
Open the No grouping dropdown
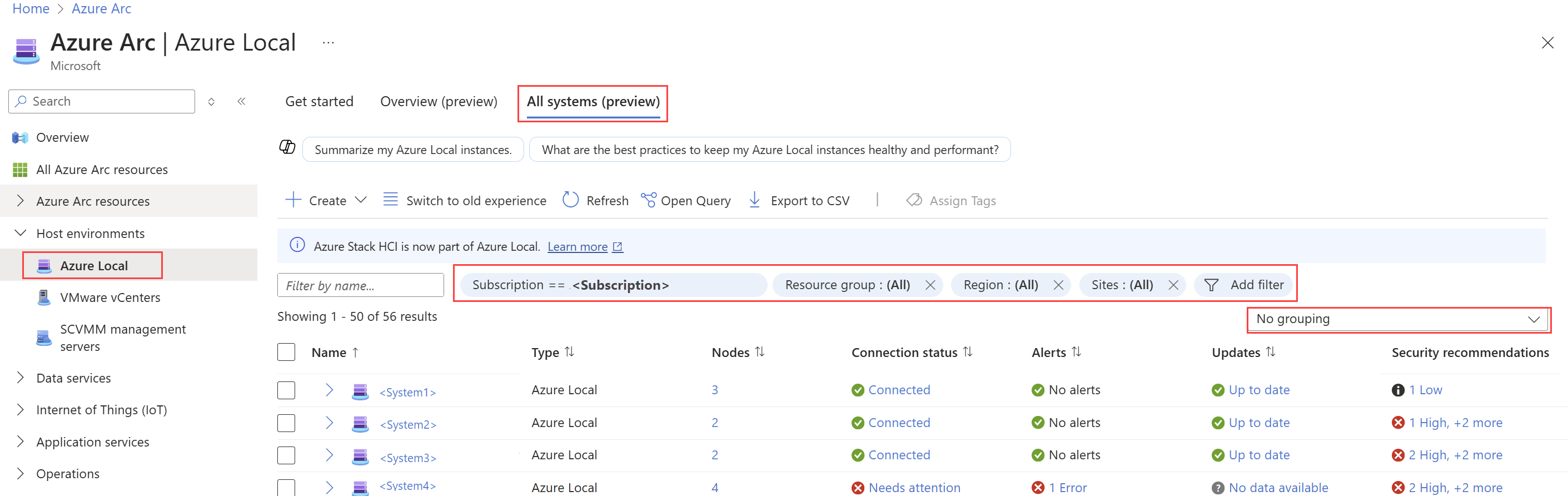pos(1397,319)
